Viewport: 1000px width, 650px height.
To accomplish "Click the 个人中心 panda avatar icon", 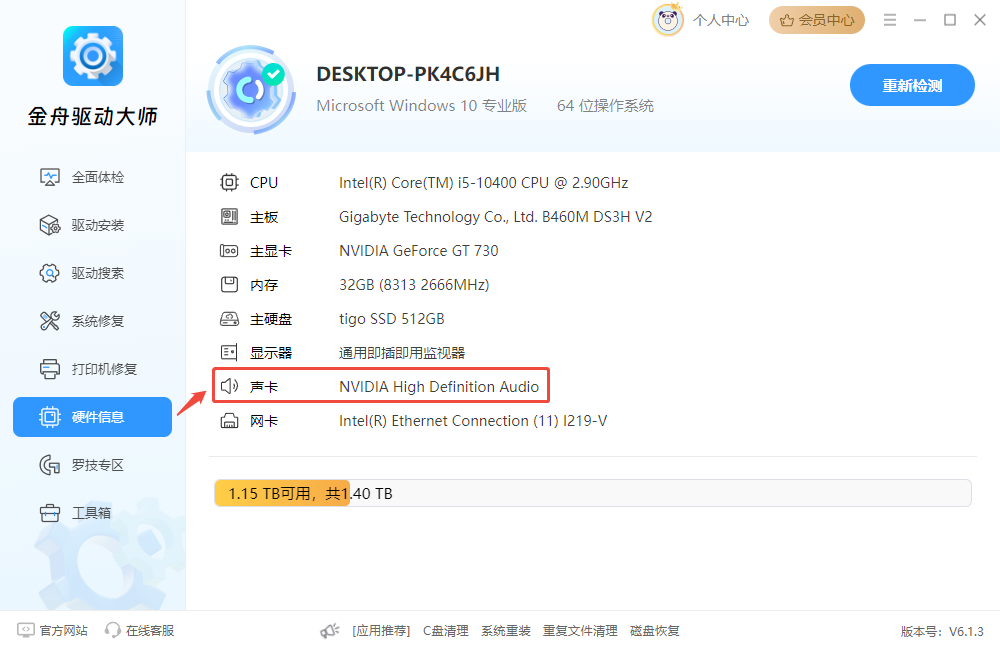I will (668, 20).
